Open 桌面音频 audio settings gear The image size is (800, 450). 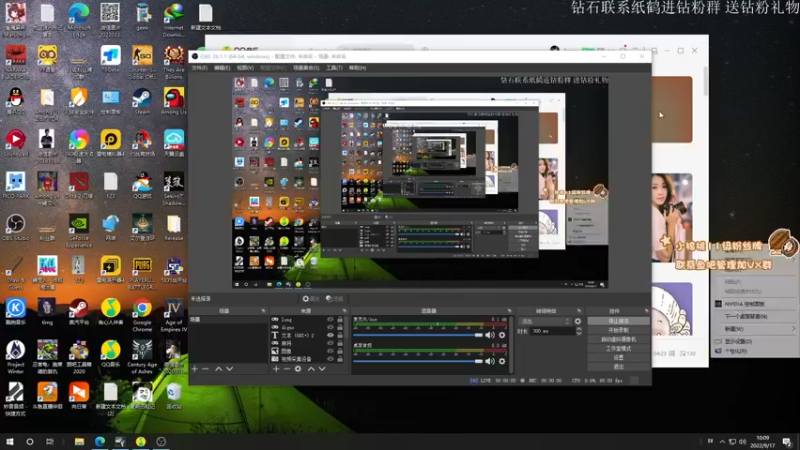pyautogui.click(x=502, y=361)
